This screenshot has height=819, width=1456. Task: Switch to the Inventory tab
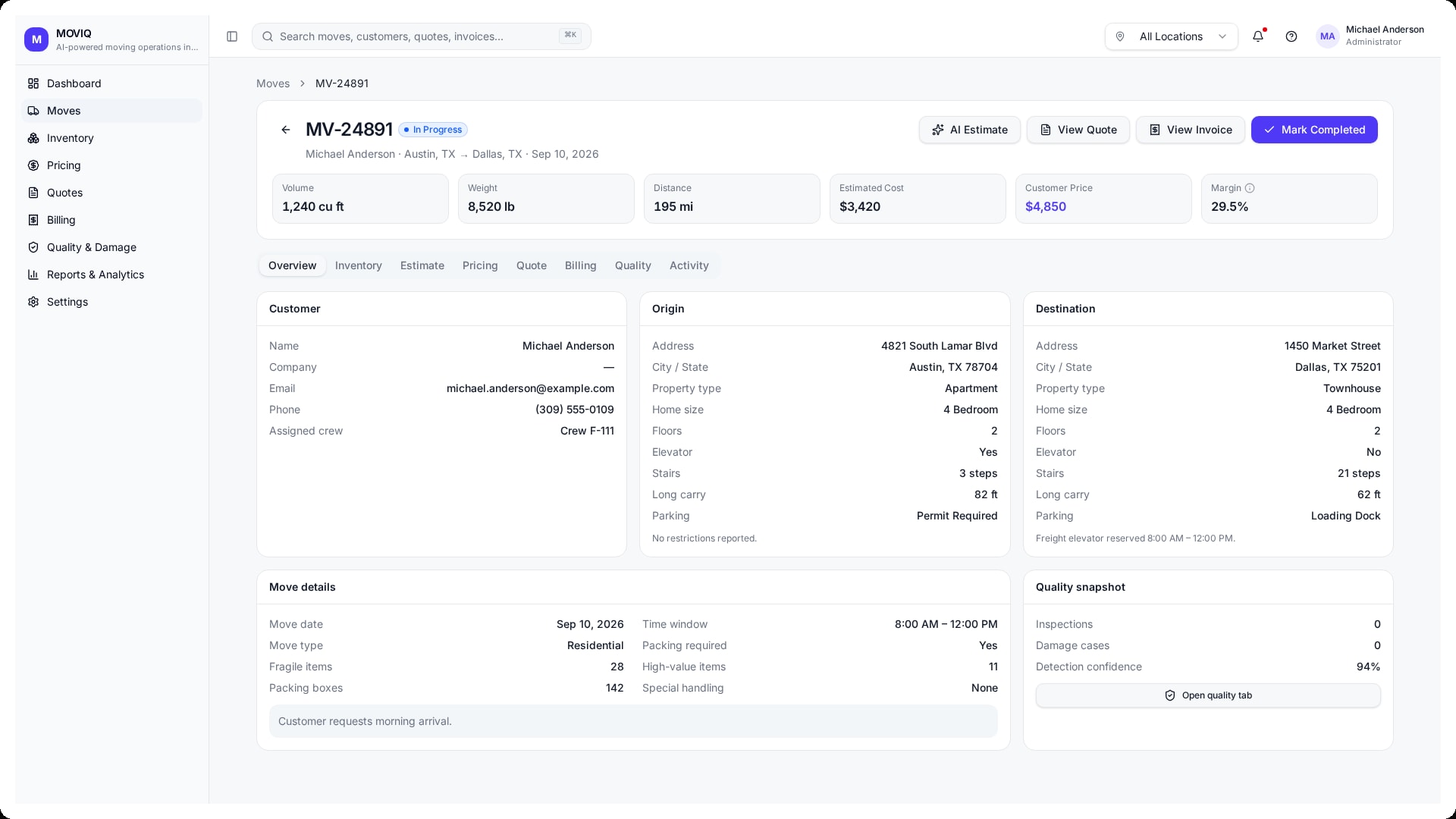[x=358, y=265]
